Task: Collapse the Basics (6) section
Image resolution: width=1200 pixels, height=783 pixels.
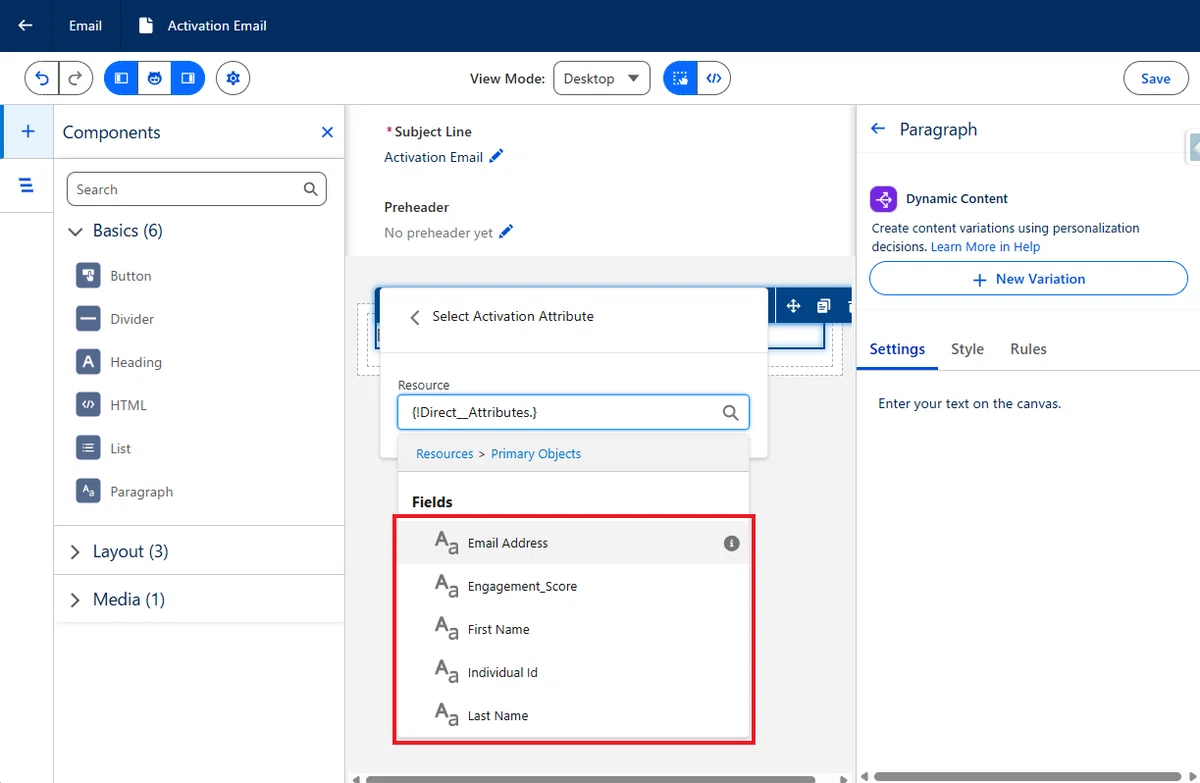Action: (x=75, y=231)
